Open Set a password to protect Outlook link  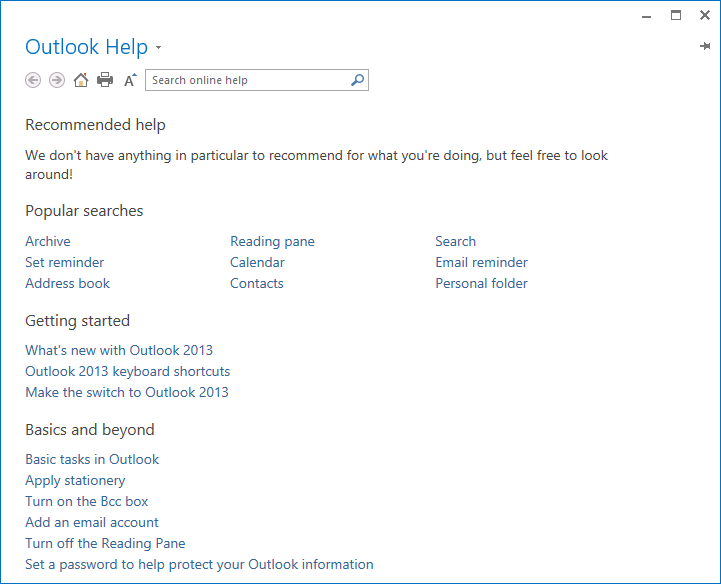pos(199,564)
